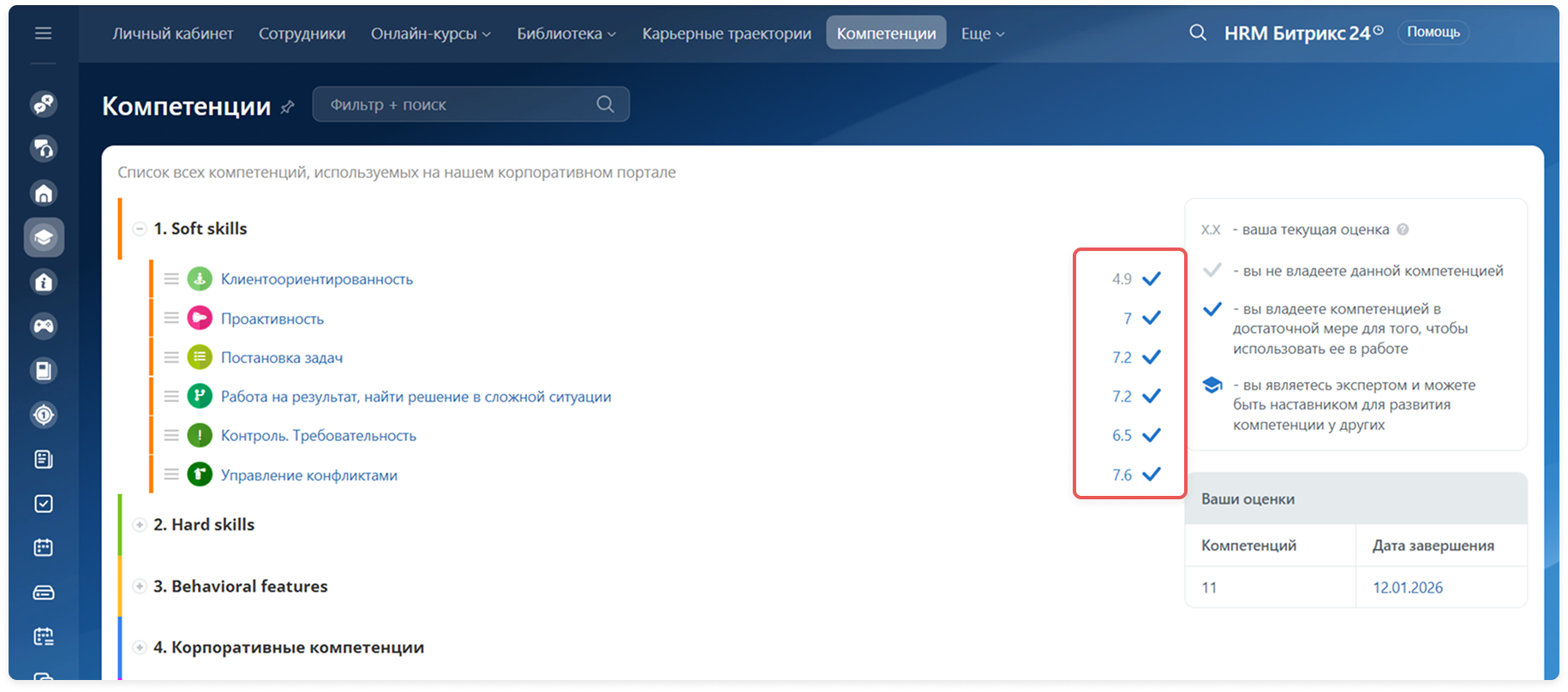Go to the Сотрудники tab
Viewport: 1568px width, 692px height.
click(302, 33)
